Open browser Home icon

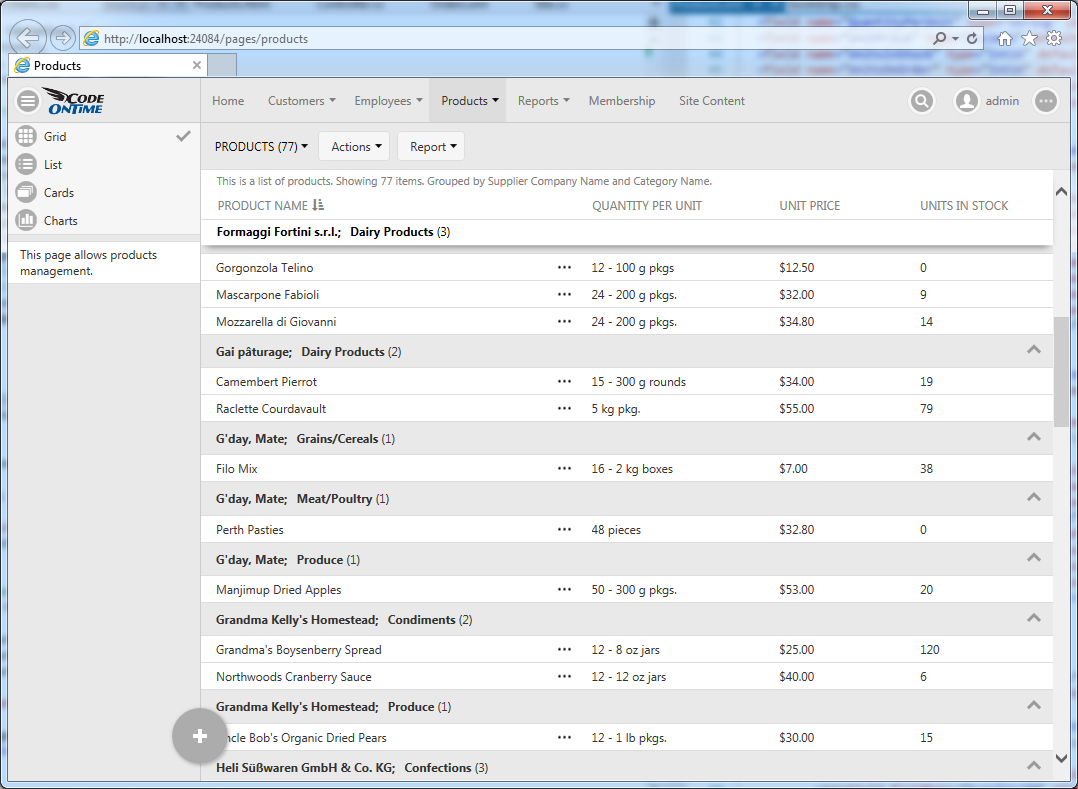[x=1004, y=38]
